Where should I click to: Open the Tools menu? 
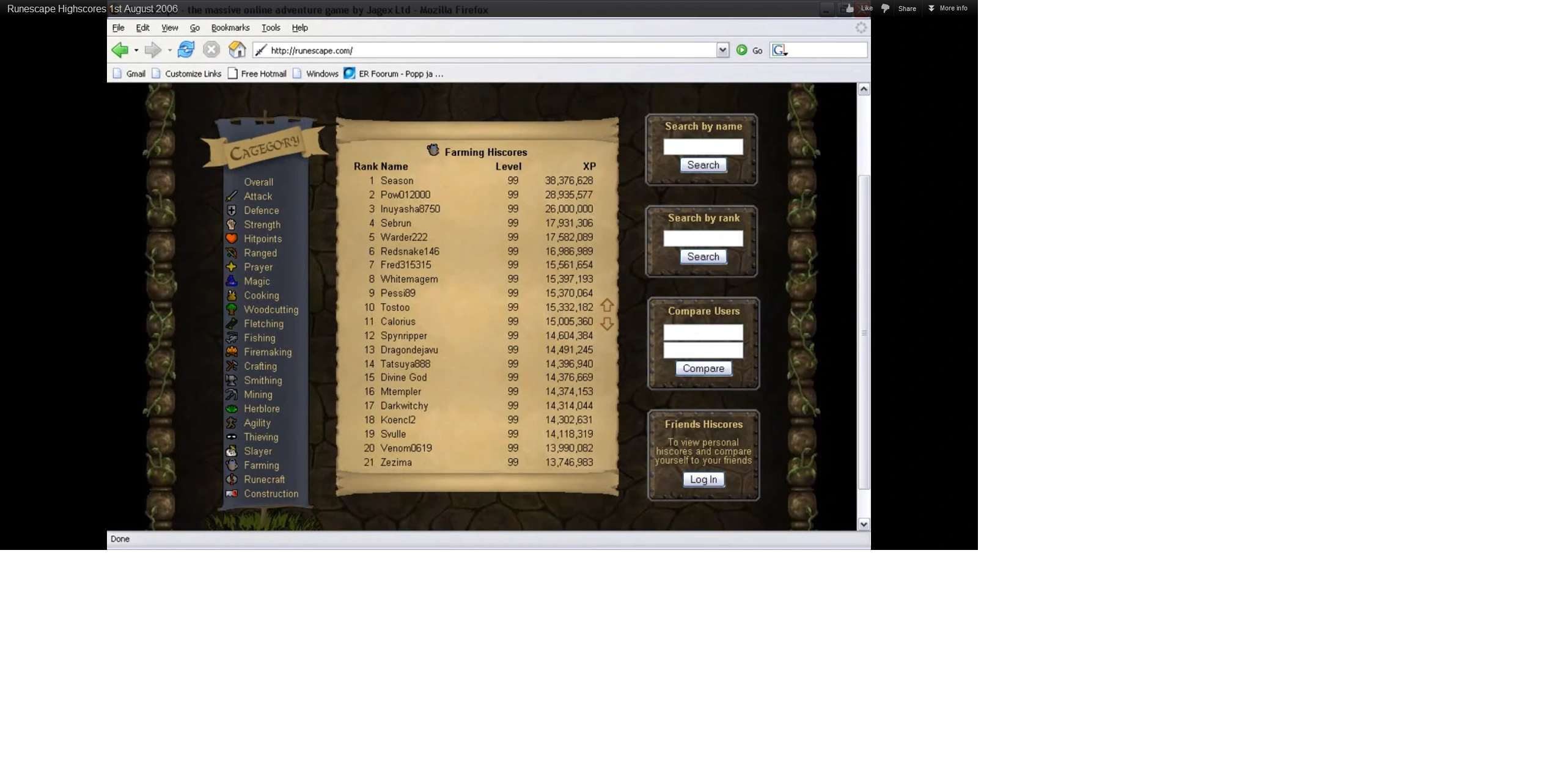(x=271, y=27)
